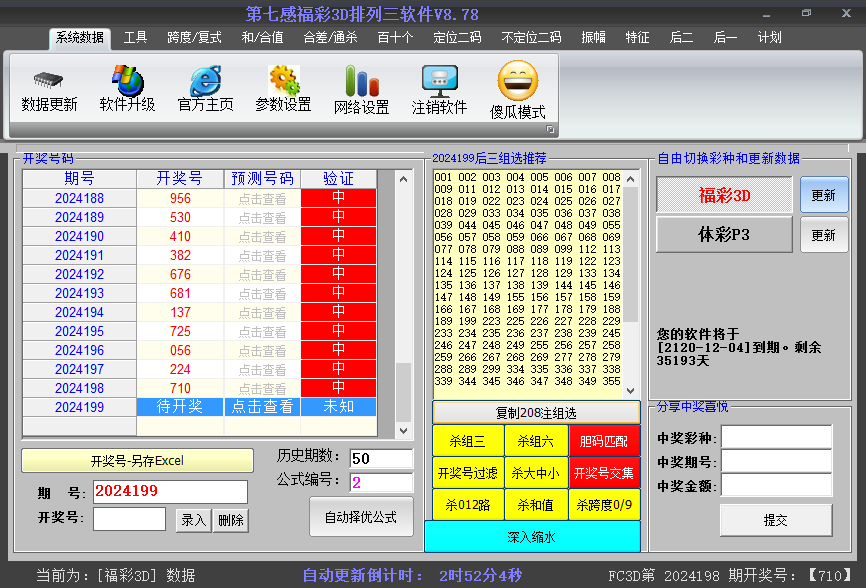Click recommendation list scroll up arrow
Viewport: 866px width, 588px height.
coord(631,179)
